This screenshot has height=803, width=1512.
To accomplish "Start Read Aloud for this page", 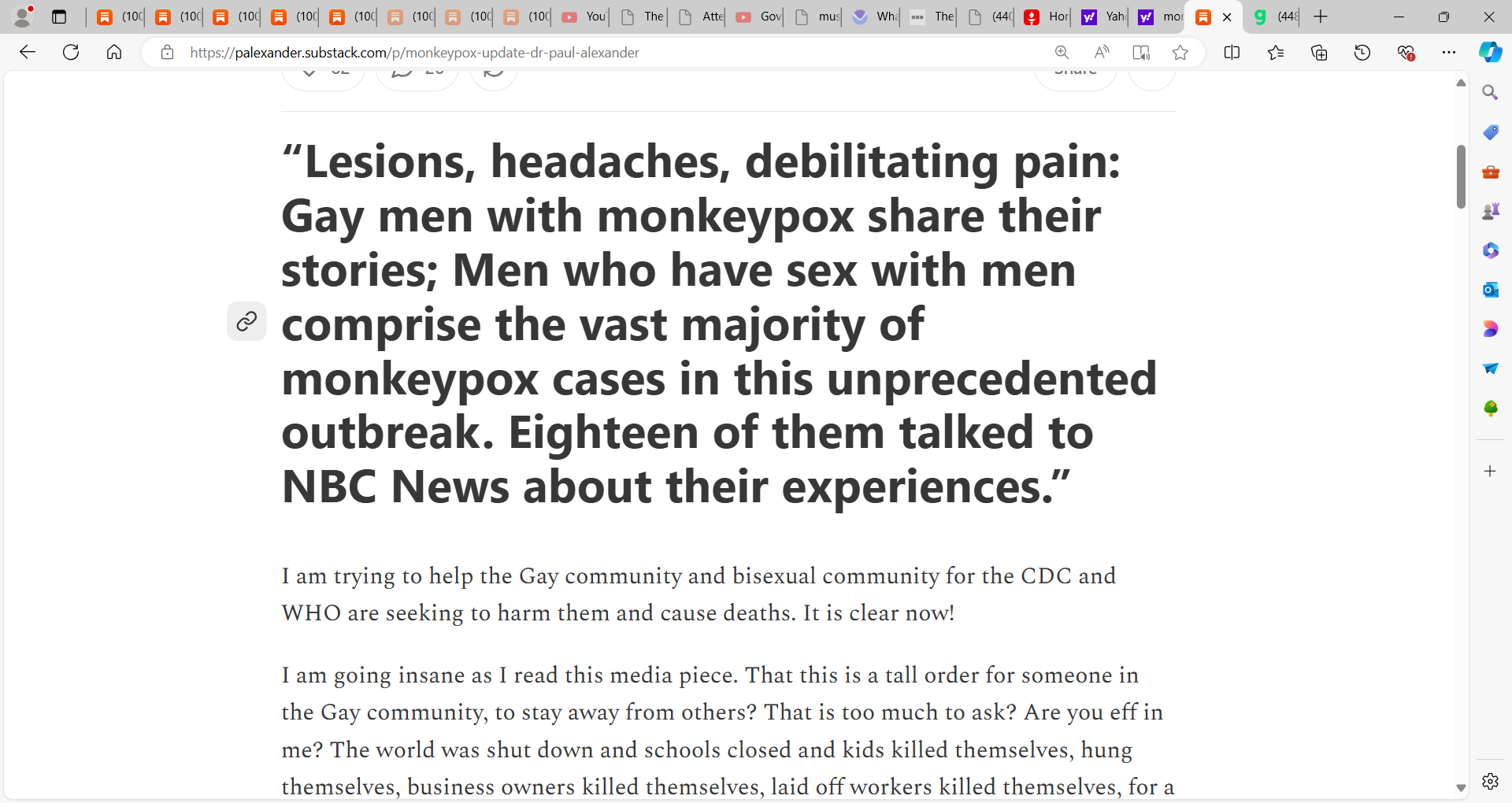I will tap(1102, 53).
